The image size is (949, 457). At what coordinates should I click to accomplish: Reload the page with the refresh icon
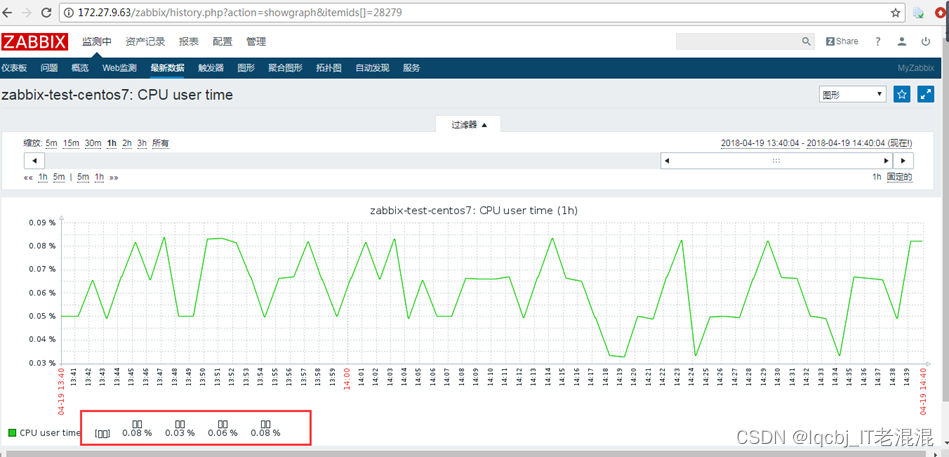[x=46, y=12]
